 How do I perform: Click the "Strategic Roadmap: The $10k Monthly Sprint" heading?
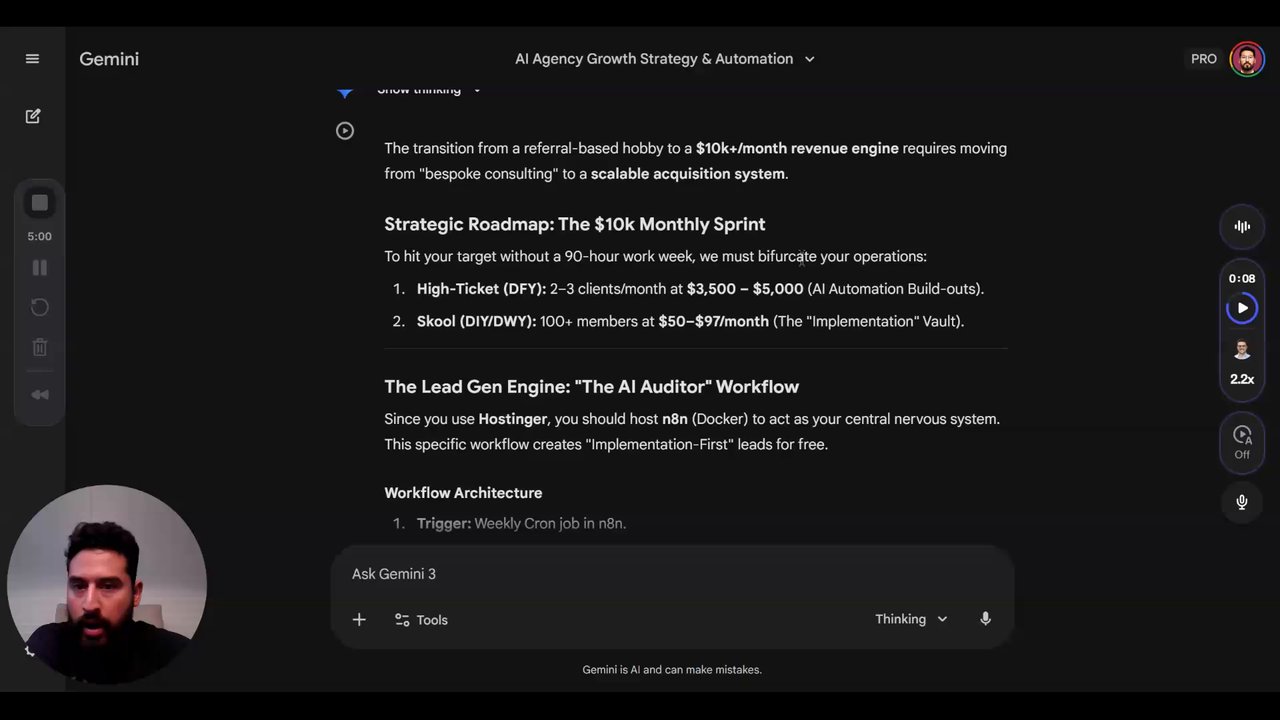pyautogui.click(x=575, y=224)
